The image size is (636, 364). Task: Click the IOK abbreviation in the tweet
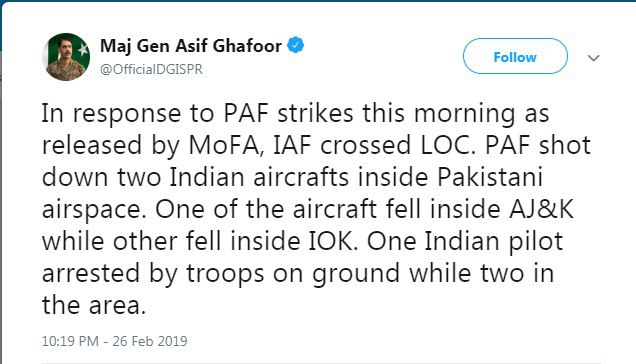pyautogui.click(x=334, y=241)
